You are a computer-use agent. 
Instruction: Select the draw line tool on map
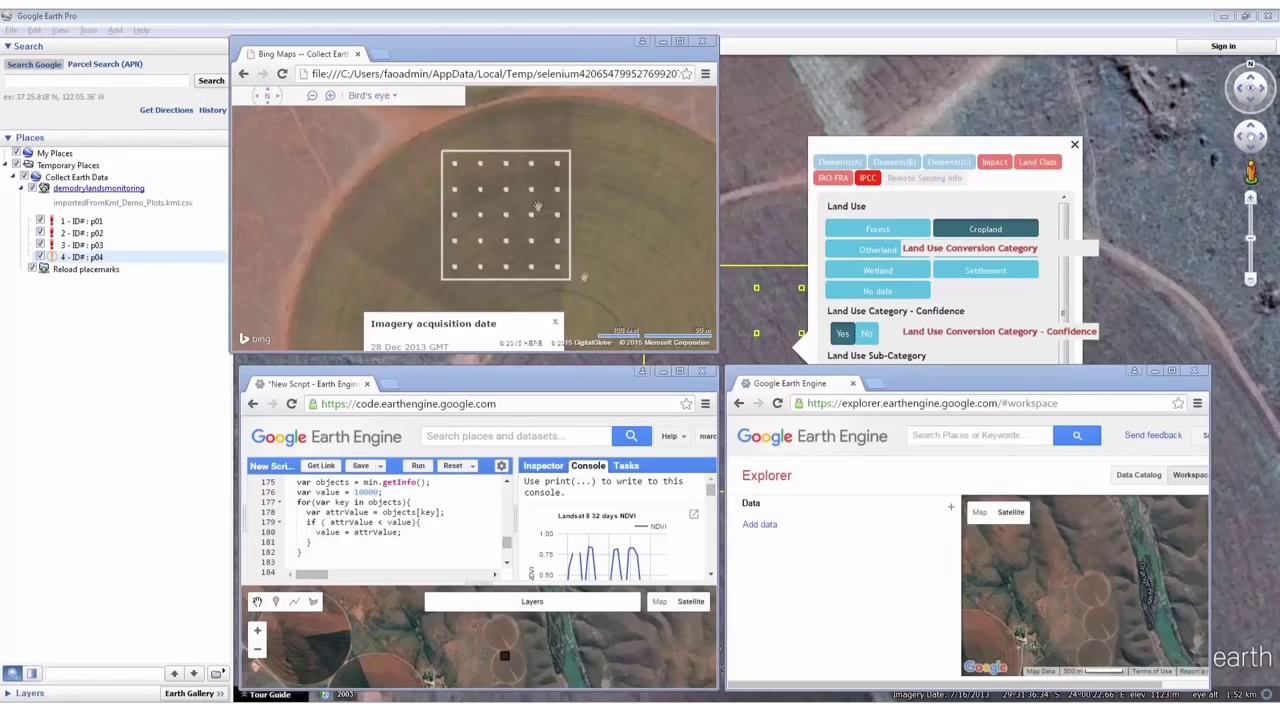tap(294, 602)
